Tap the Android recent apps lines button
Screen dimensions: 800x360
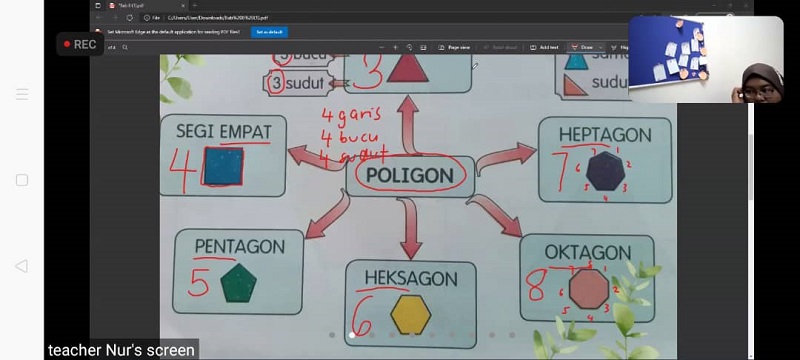pyautogui.click(x=21, y=94)
